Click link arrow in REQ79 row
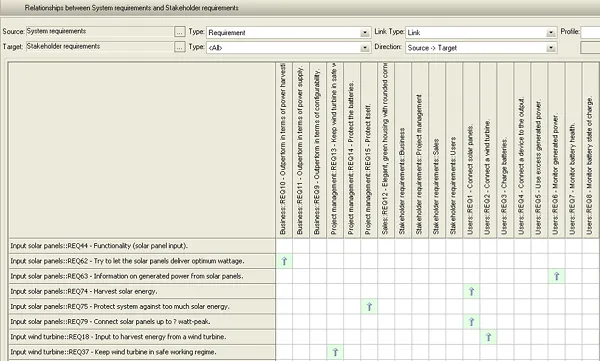Image resolution: width=600 pixels, height=361 pixels. point(471,322)
